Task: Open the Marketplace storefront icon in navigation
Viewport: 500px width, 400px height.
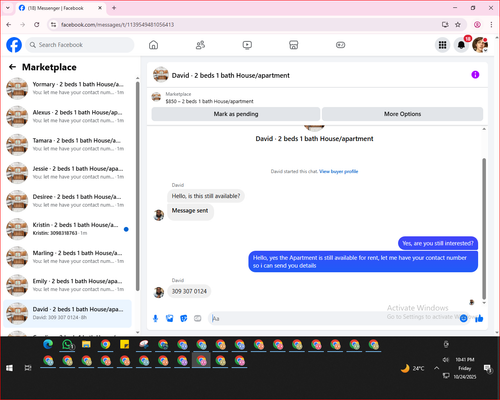Action: pos(293,45)
